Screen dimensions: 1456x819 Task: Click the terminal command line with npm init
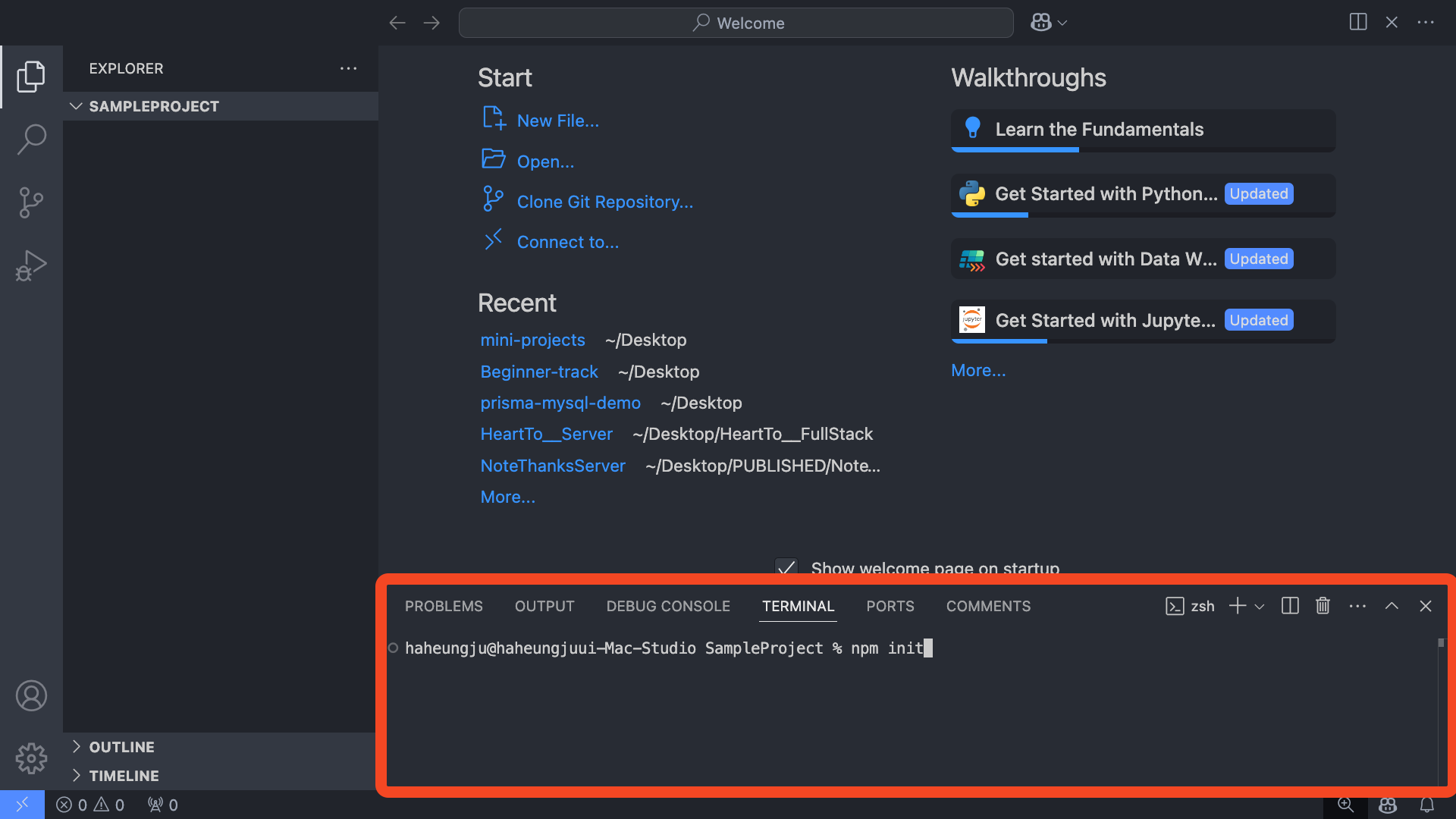(x=669, y=648)
